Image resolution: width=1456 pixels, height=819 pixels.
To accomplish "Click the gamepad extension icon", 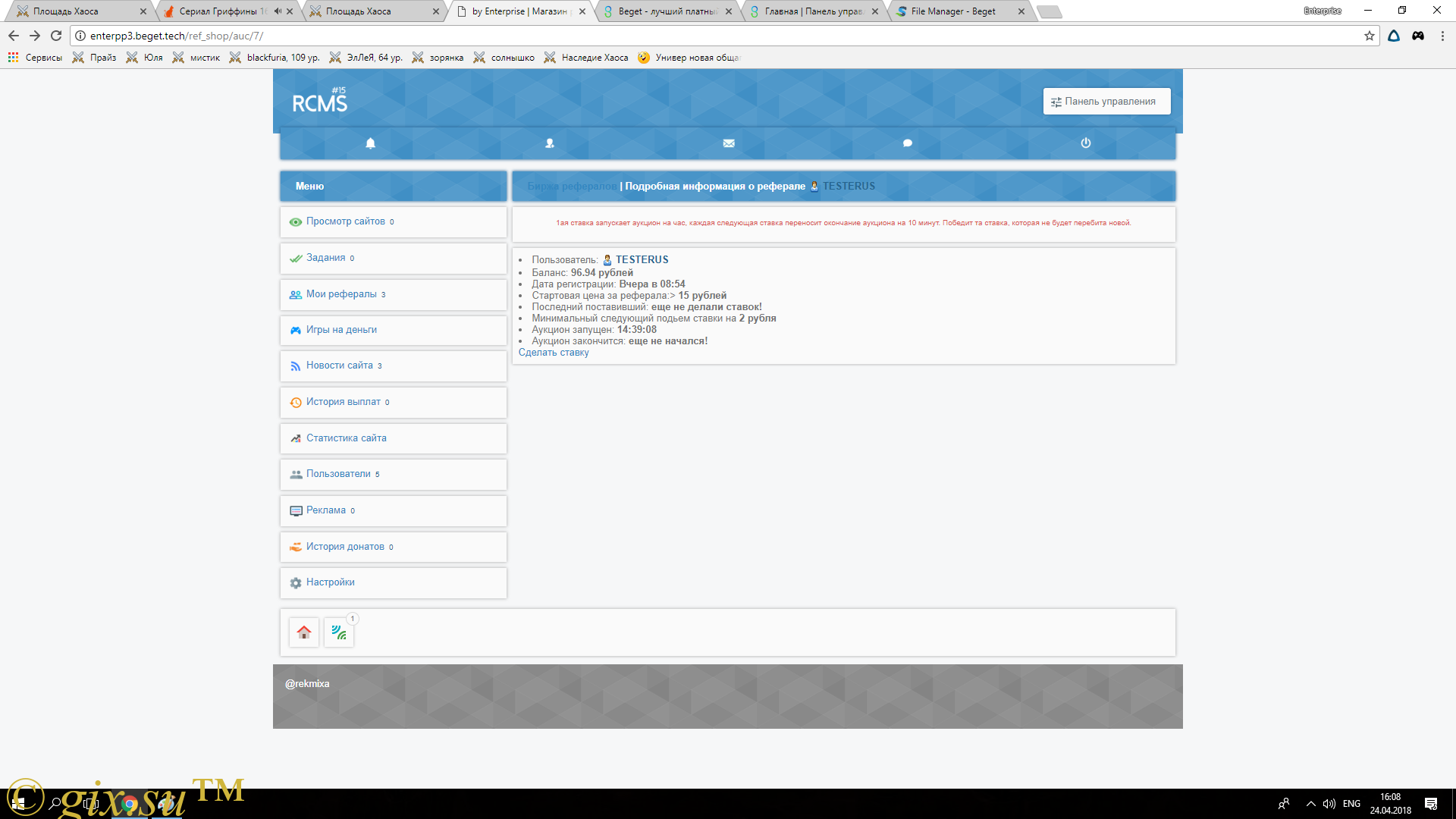I will [1418, 36].
